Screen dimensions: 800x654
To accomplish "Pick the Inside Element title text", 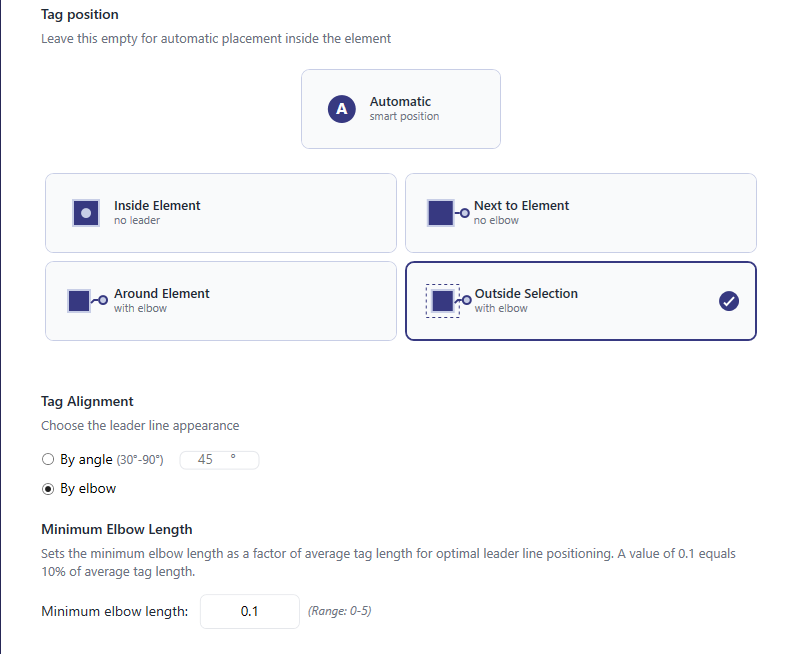I will [x=157, y=205].
